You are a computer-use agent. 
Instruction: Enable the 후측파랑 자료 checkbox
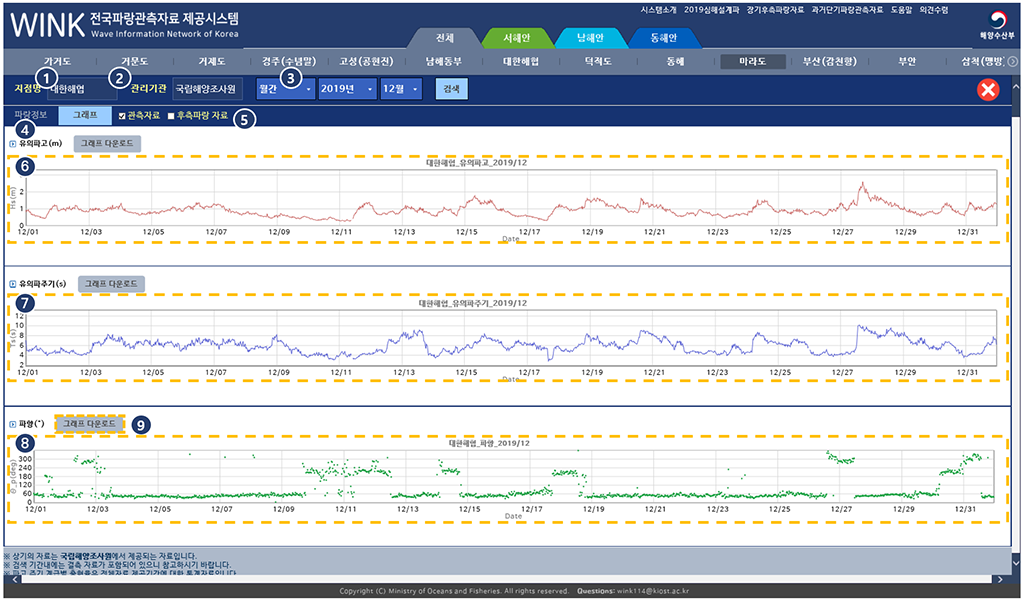pos(171,116)
